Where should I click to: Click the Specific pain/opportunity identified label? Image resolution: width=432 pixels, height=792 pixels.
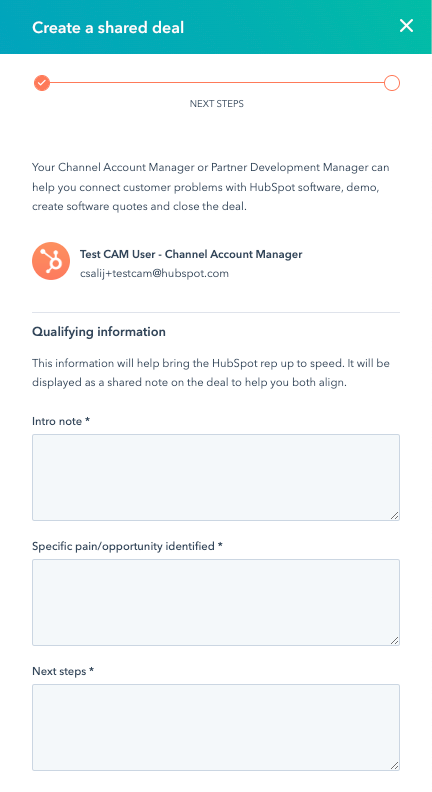[x=127, y=546]
